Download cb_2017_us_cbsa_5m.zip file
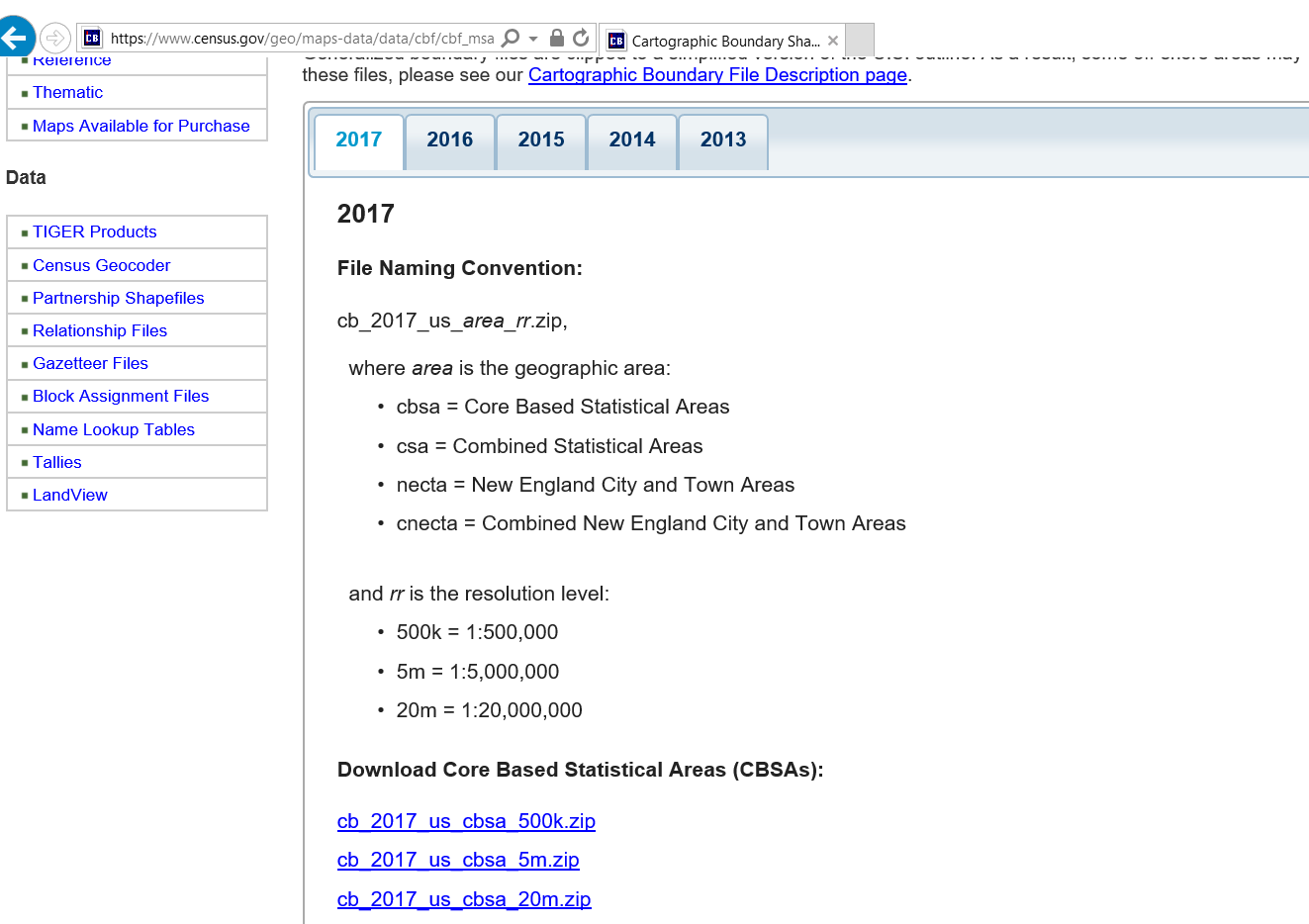Viewport: 1309px width, 924px height. point(458,860)
